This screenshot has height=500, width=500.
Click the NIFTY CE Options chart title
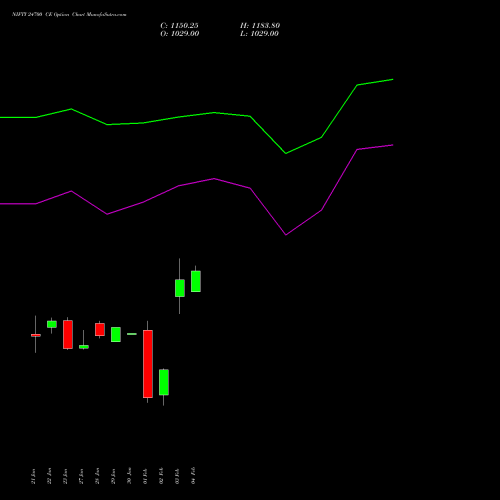pyautogui.click(x=69, y=15)
